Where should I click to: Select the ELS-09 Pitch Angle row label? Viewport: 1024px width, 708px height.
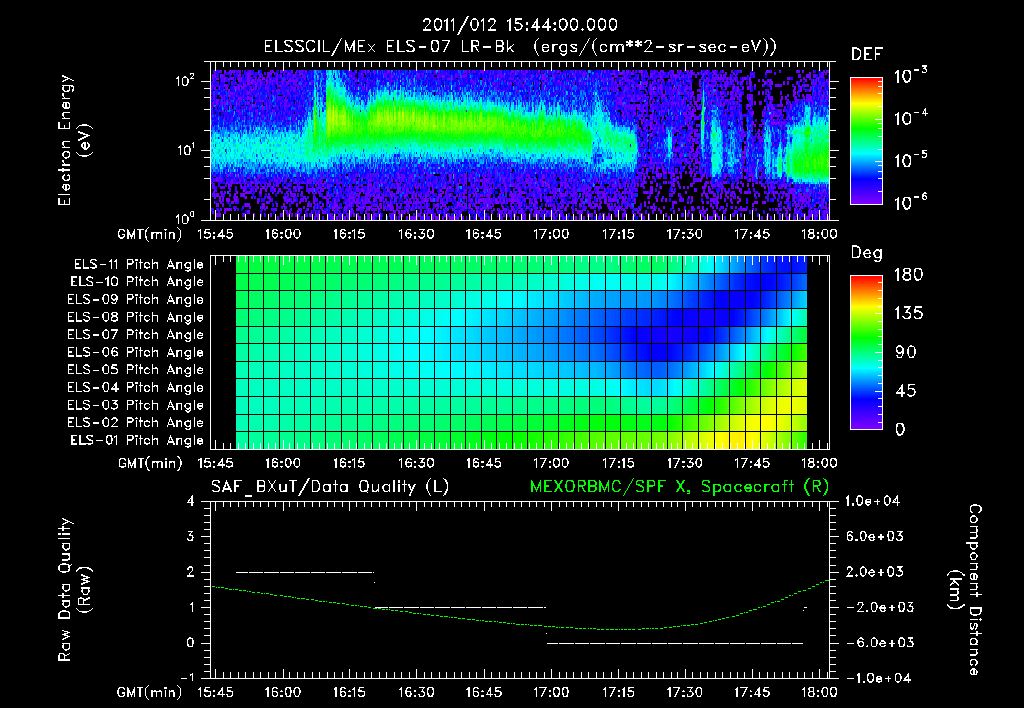(x=135, y=300)
